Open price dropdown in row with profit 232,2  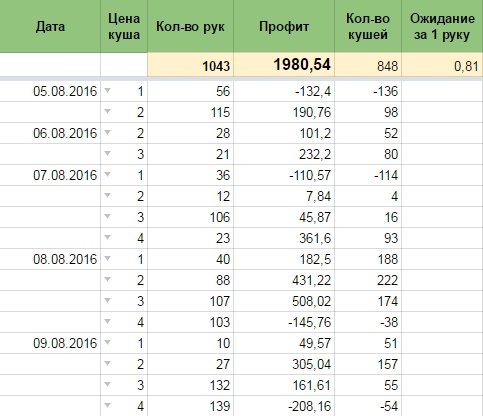[x=107, y=153]
